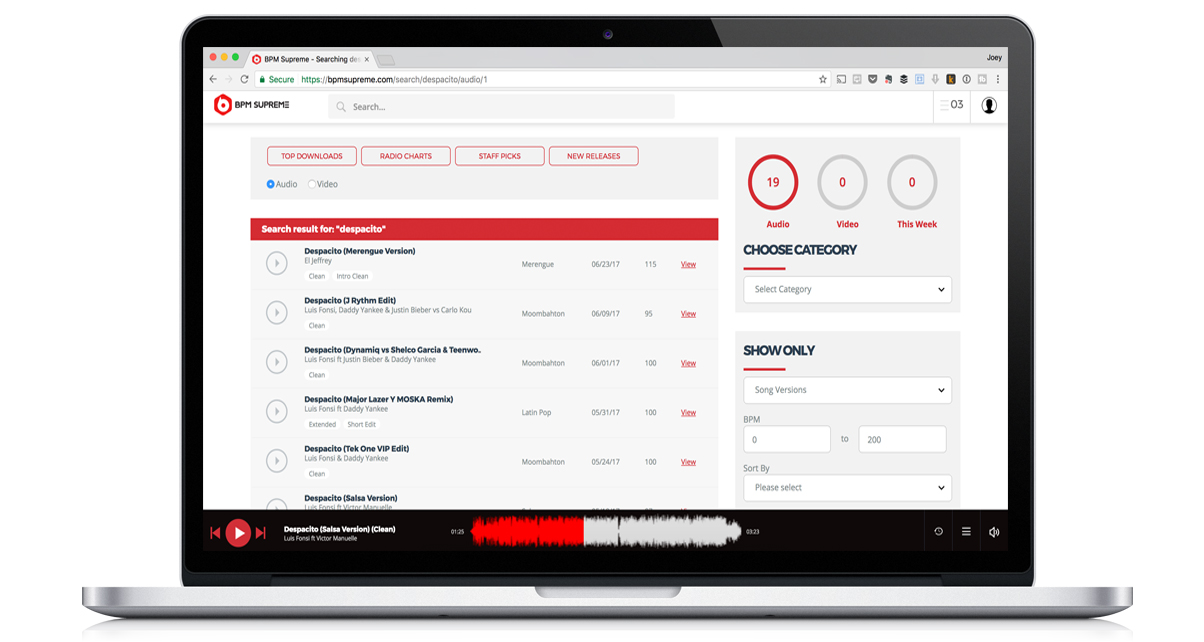Click View link for Merengue Version
This screenshot has width=1204, height=642.
(x=688, y=264)
